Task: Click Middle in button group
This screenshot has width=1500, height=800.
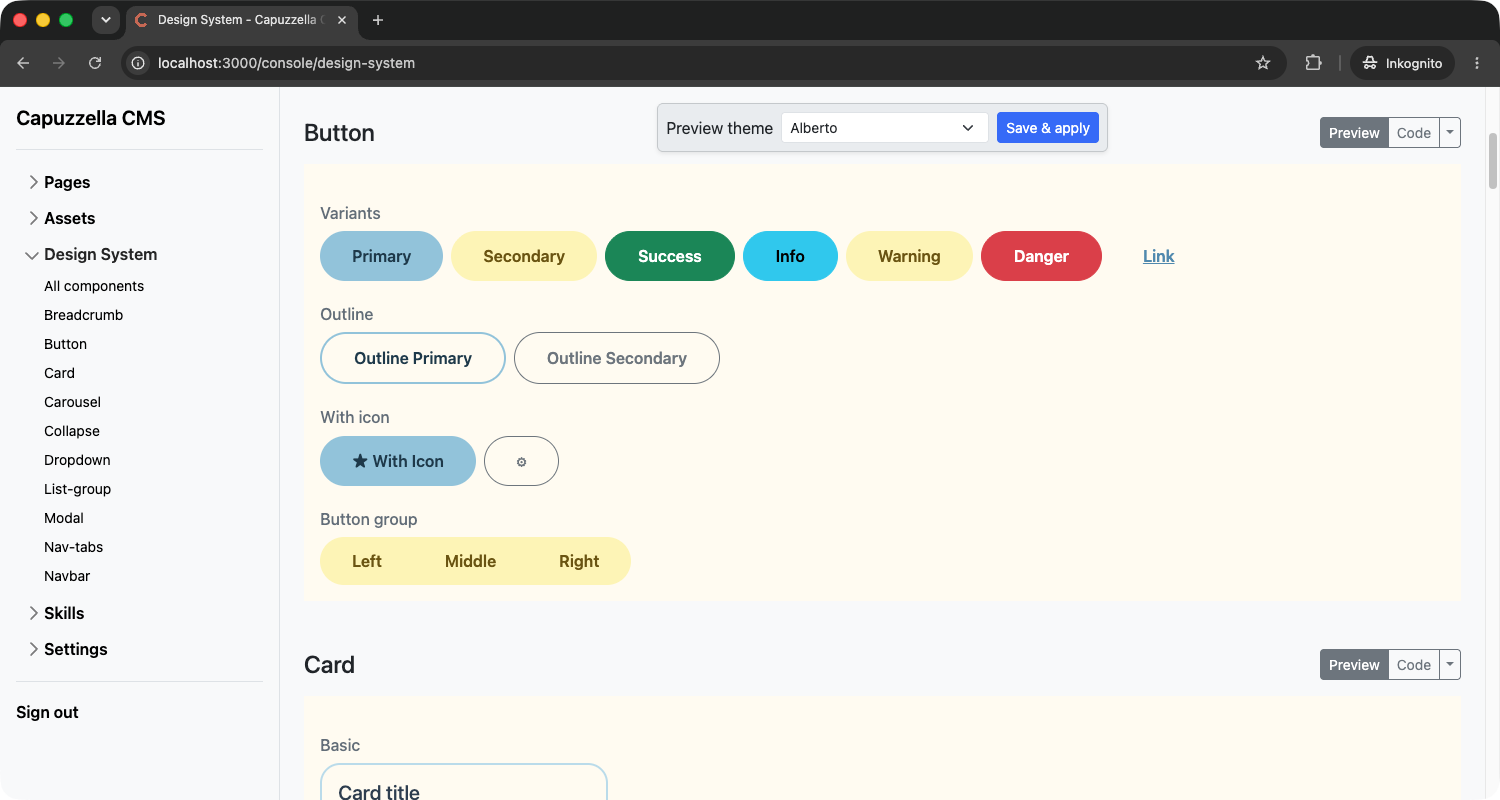Action: click(471, 561)
